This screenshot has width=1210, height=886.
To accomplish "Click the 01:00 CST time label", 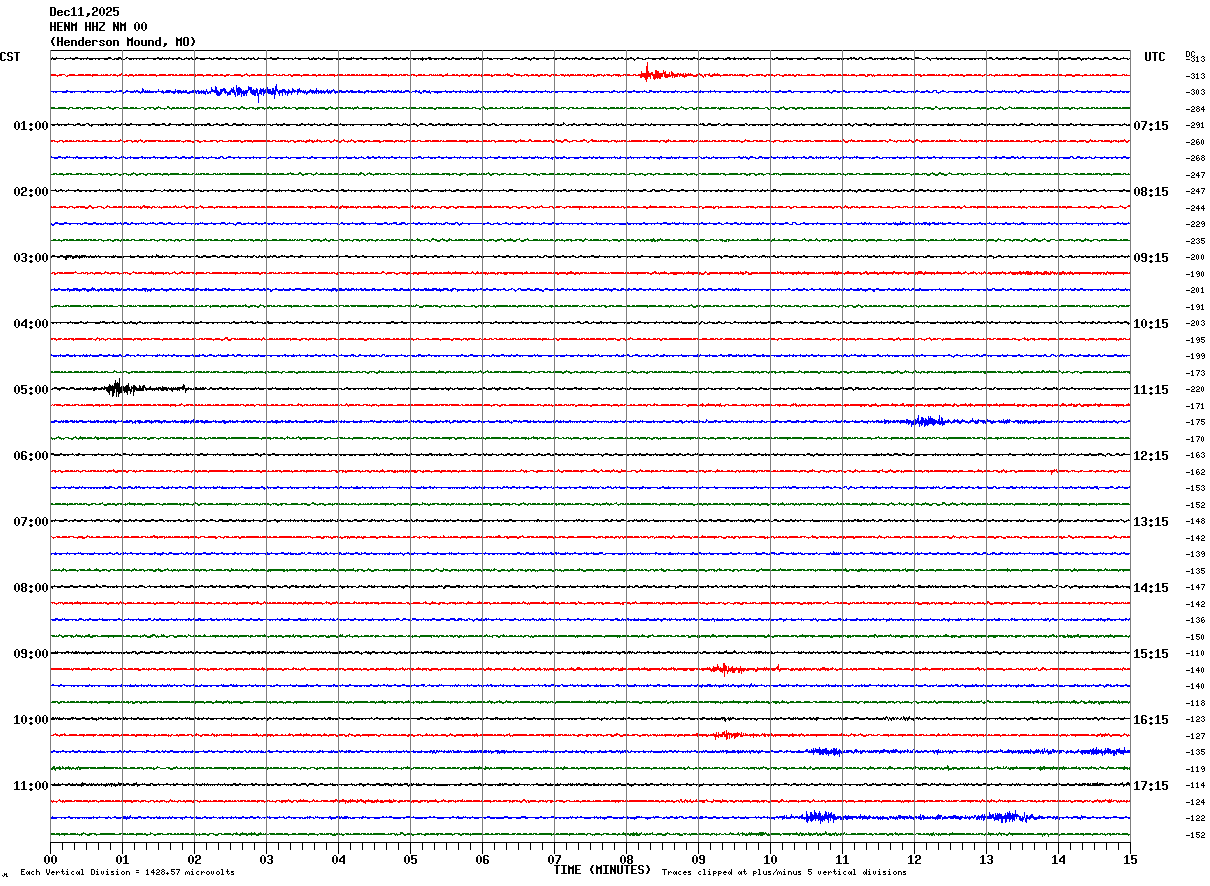I will (x=30, y=125).
